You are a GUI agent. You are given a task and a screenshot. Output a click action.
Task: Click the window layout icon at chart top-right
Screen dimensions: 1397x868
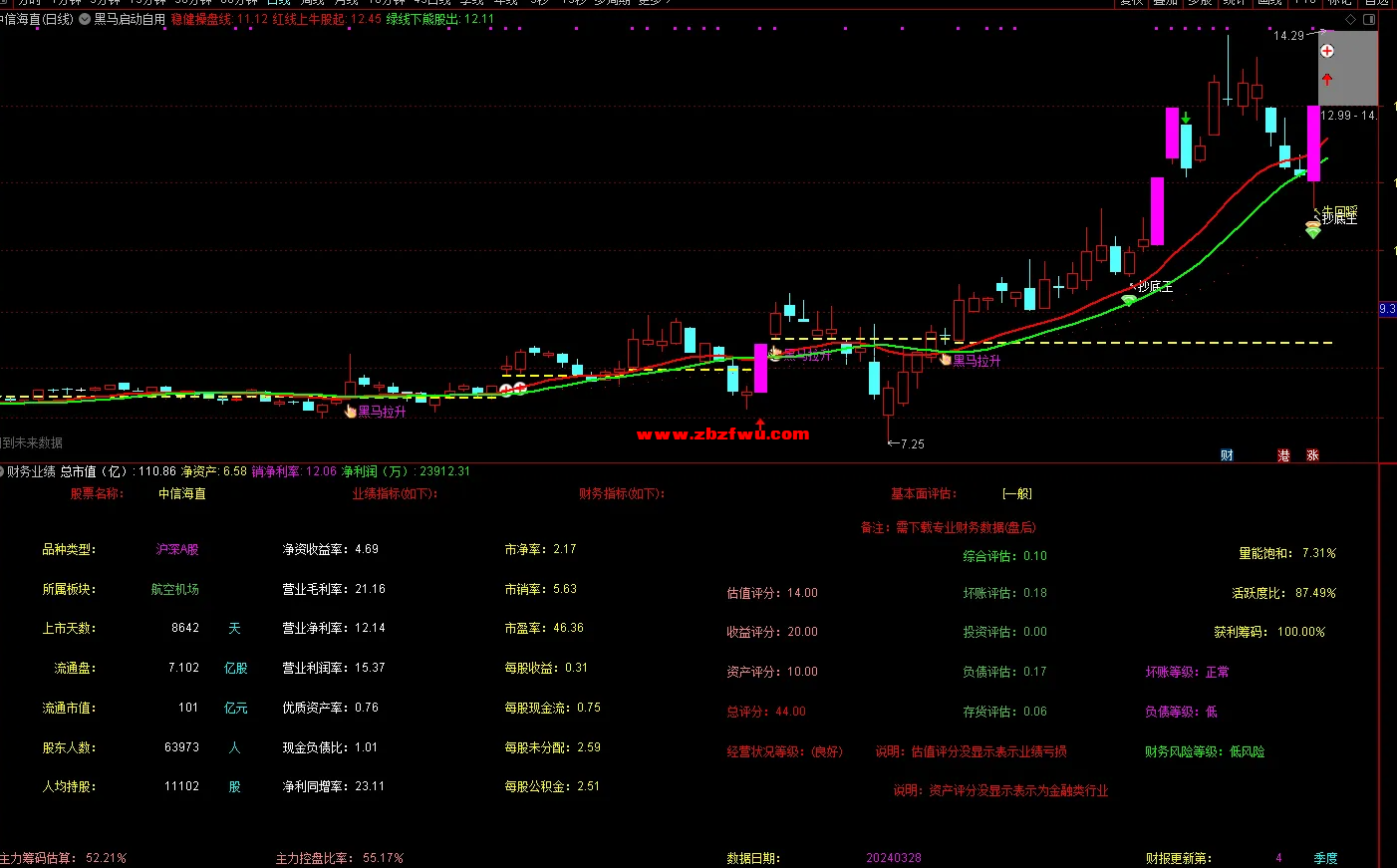tap(1369, 19)
